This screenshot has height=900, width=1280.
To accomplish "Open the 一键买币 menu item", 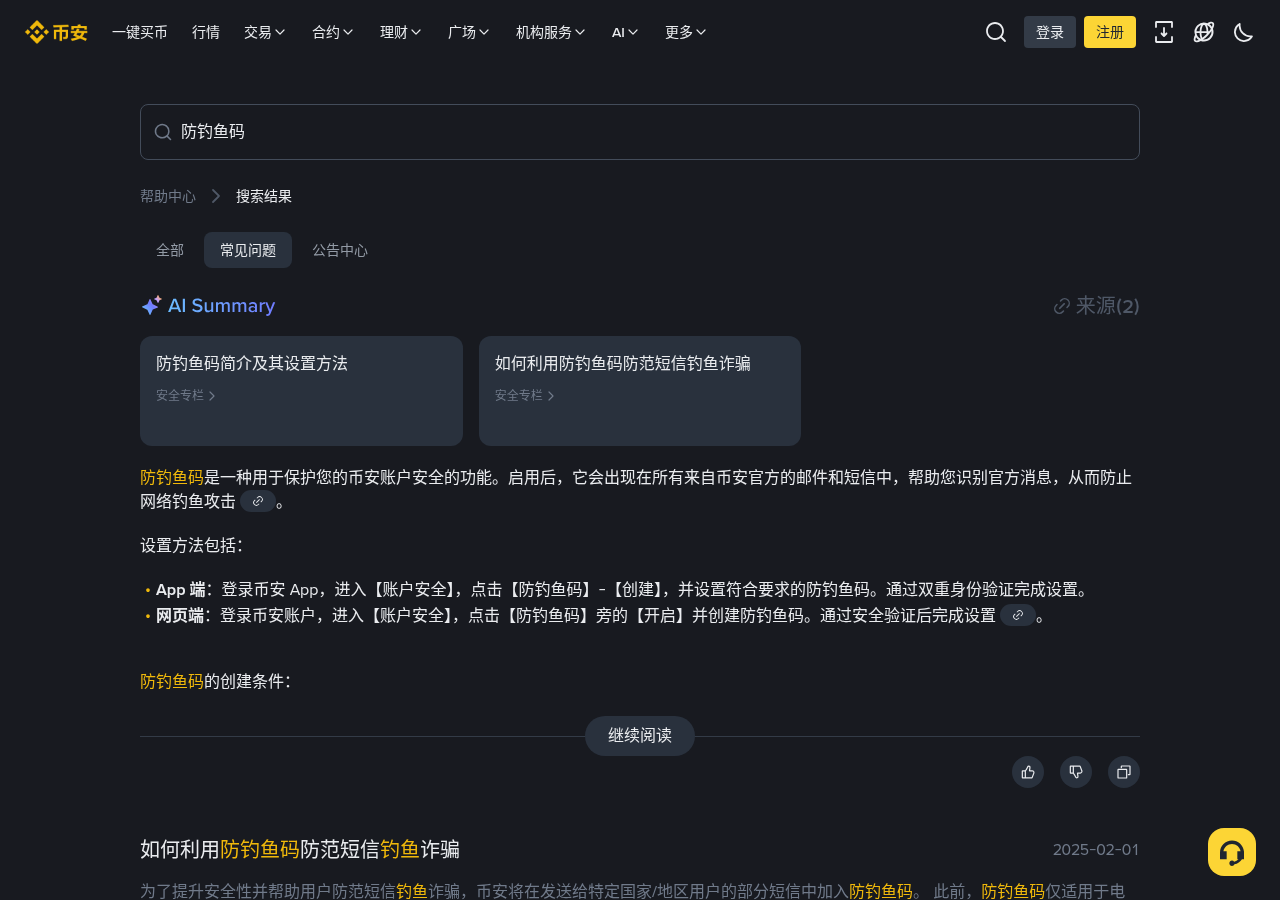I will 140,32.
